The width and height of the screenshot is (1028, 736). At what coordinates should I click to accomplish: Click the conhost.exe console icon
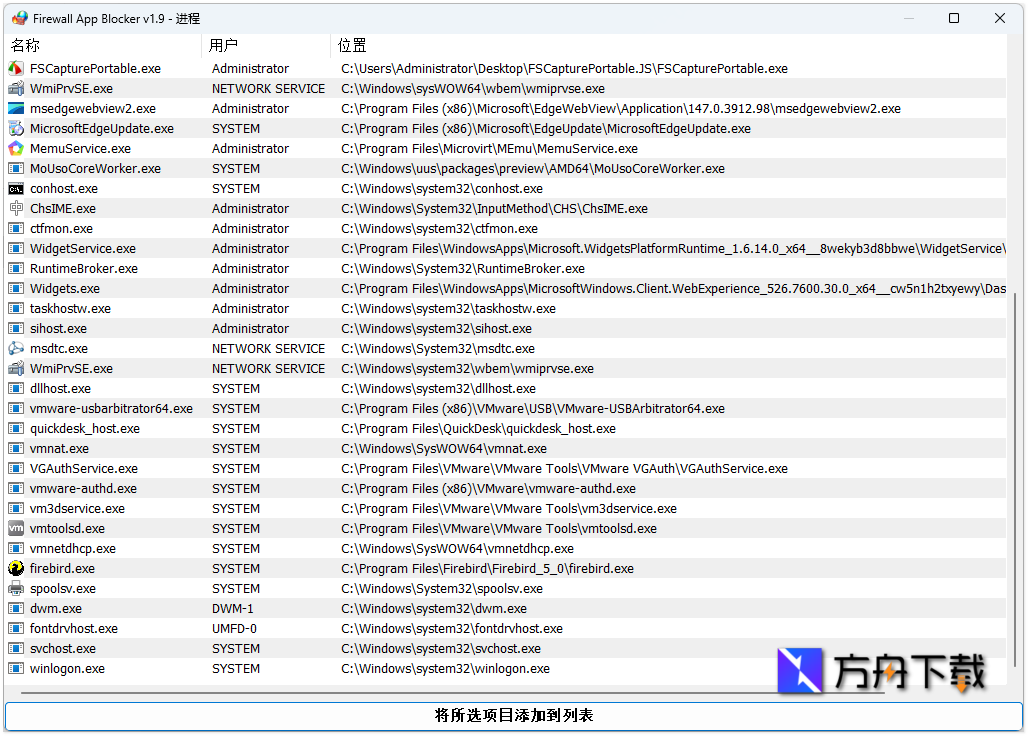[16, 189]
